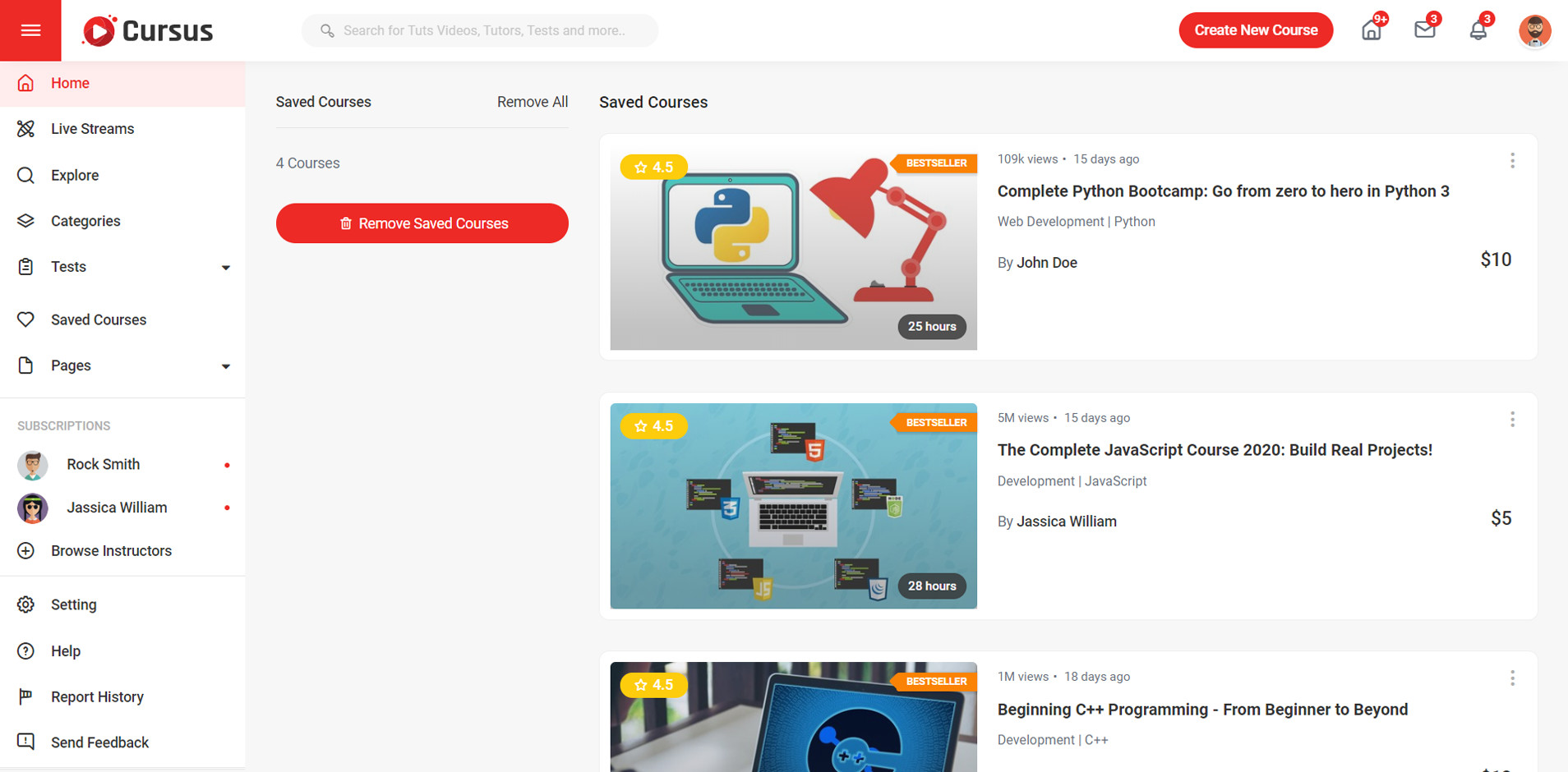Expand the Tests submenu

pos(225,268)
